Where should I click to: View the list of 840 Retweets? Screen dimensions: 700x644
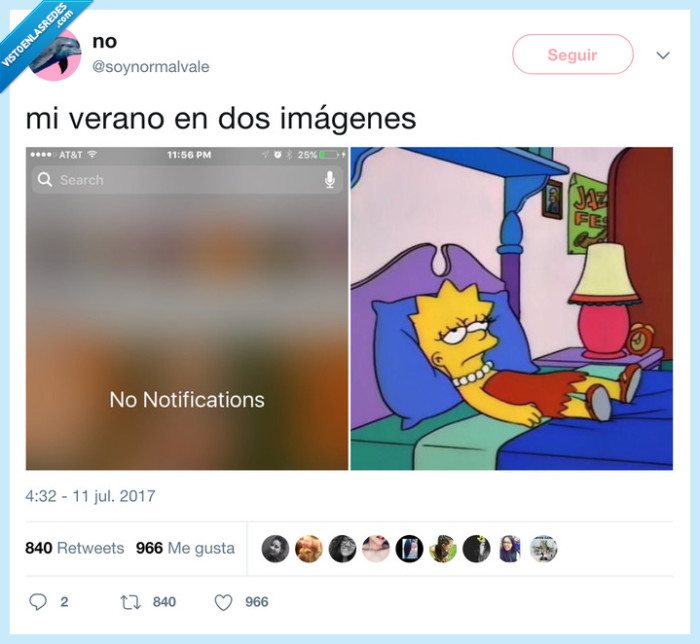pyautogui.click(x=75, y=548)
